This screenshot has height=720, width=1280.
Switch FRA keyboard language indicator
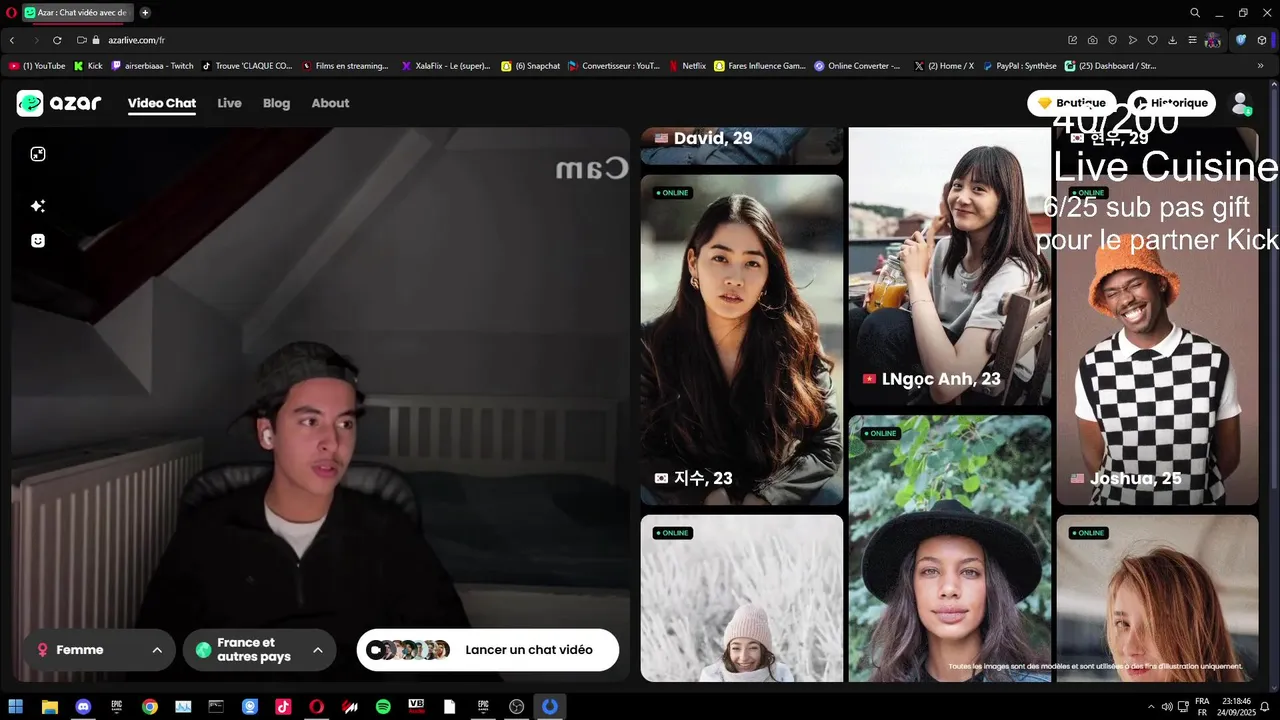1202,707
